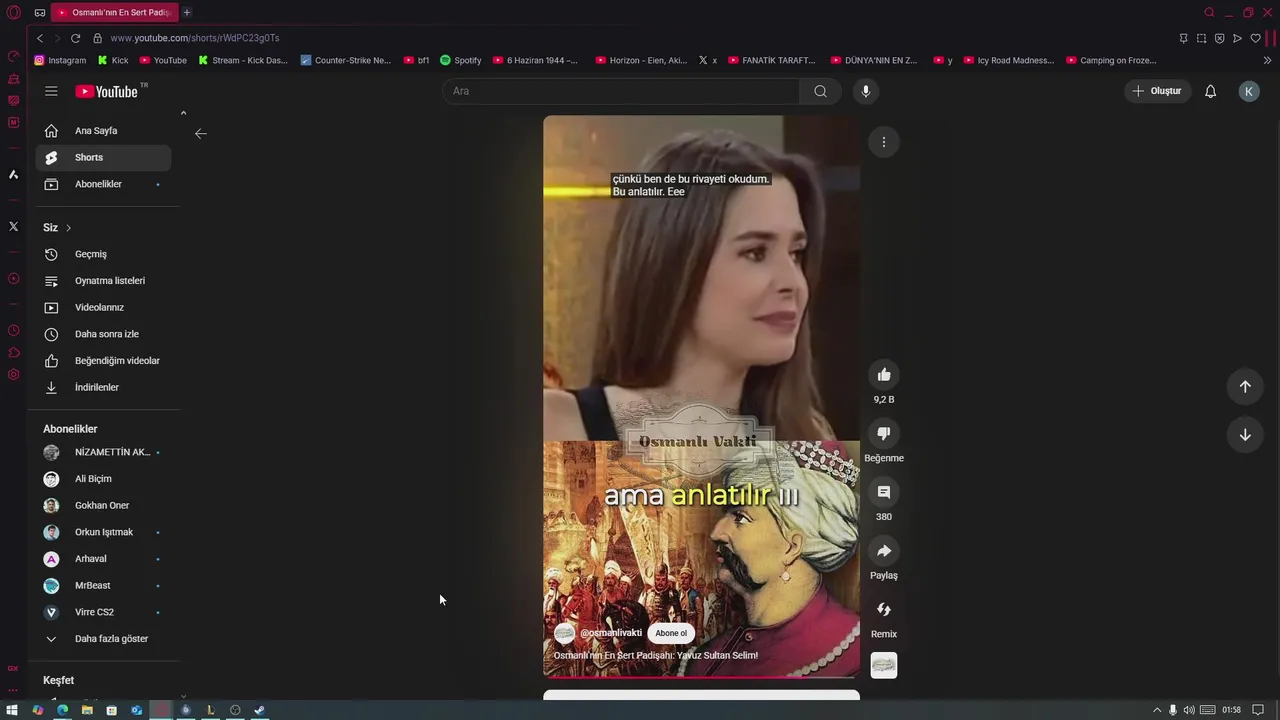Open MrBeast channel
The image size is (1280, 720).
click(x=103, y=586)
